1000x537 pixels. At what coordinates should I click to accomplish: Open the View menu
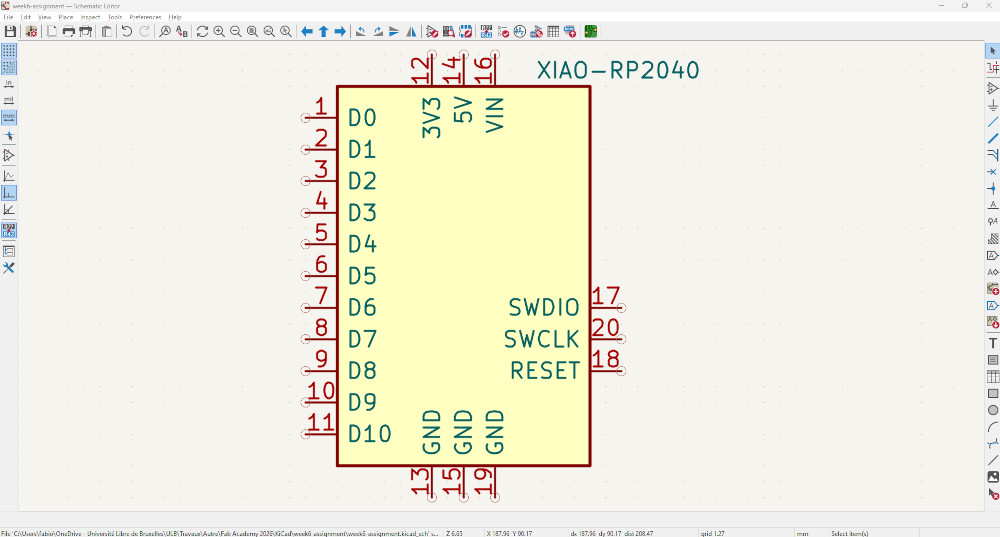pyautogui.click(x=45, y=17)
